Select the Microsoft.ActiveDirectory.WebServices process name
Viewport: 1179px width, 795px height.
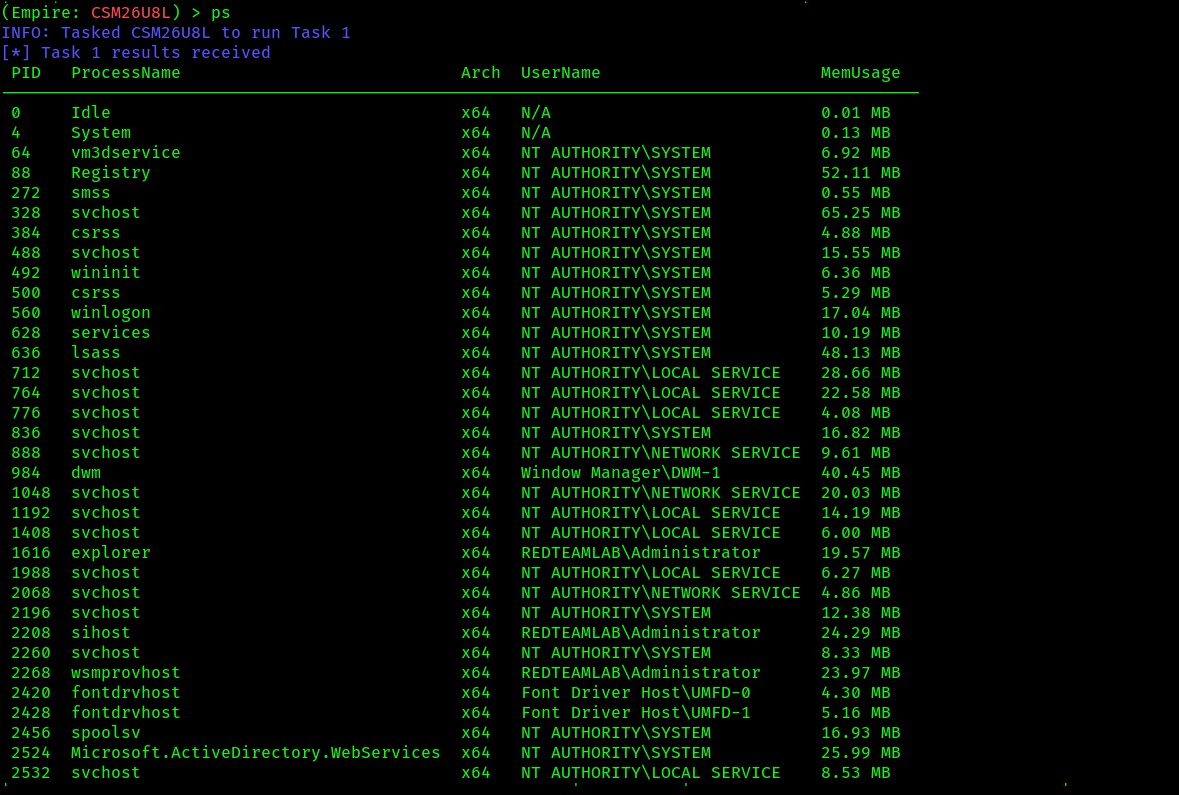[x=256, y=753]
